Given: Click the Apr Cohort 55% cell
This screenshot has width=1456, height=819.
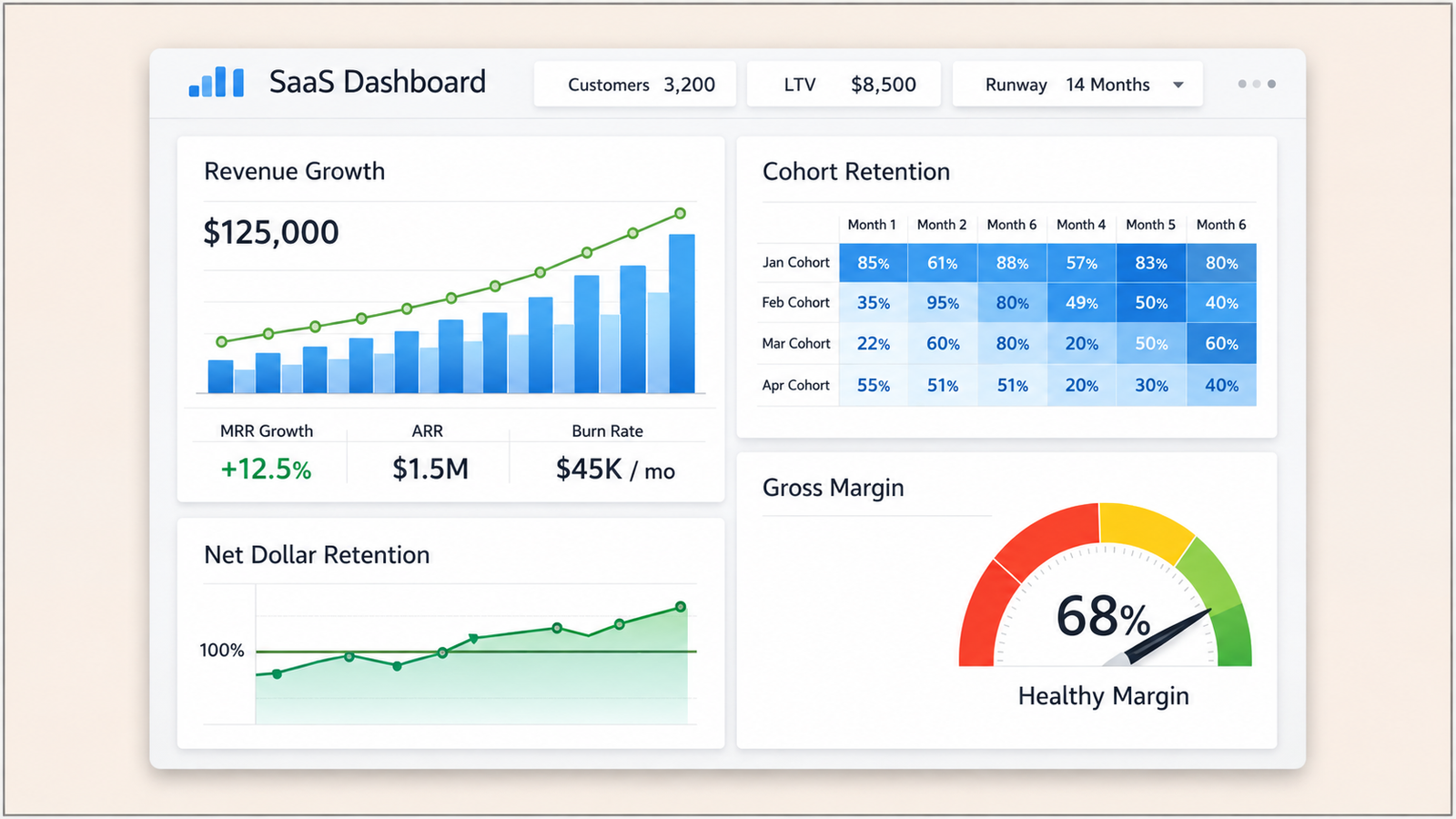Looking at the screenshot, I should pyautogui.click(x=873, y=386).
